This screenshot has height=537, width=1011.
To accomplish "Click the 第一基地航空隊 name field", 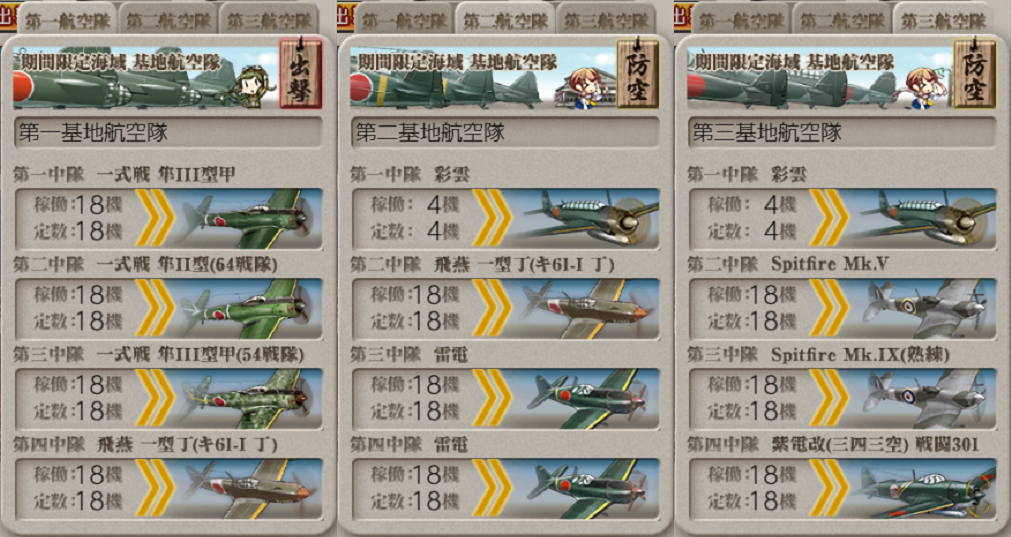I will 168,133.
